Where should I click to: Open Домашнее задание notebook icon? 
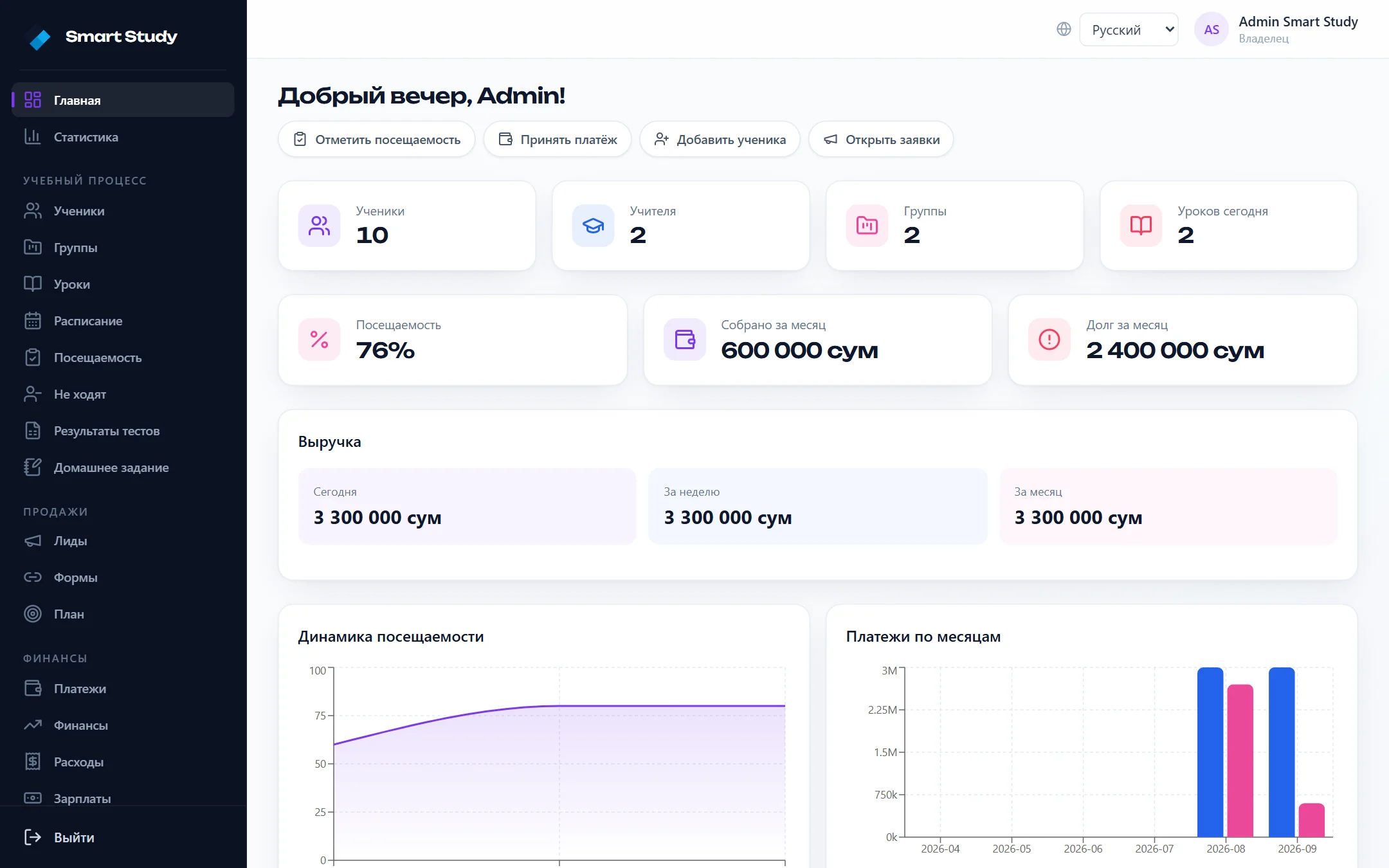pyautogui.click(x=33, y=467)
